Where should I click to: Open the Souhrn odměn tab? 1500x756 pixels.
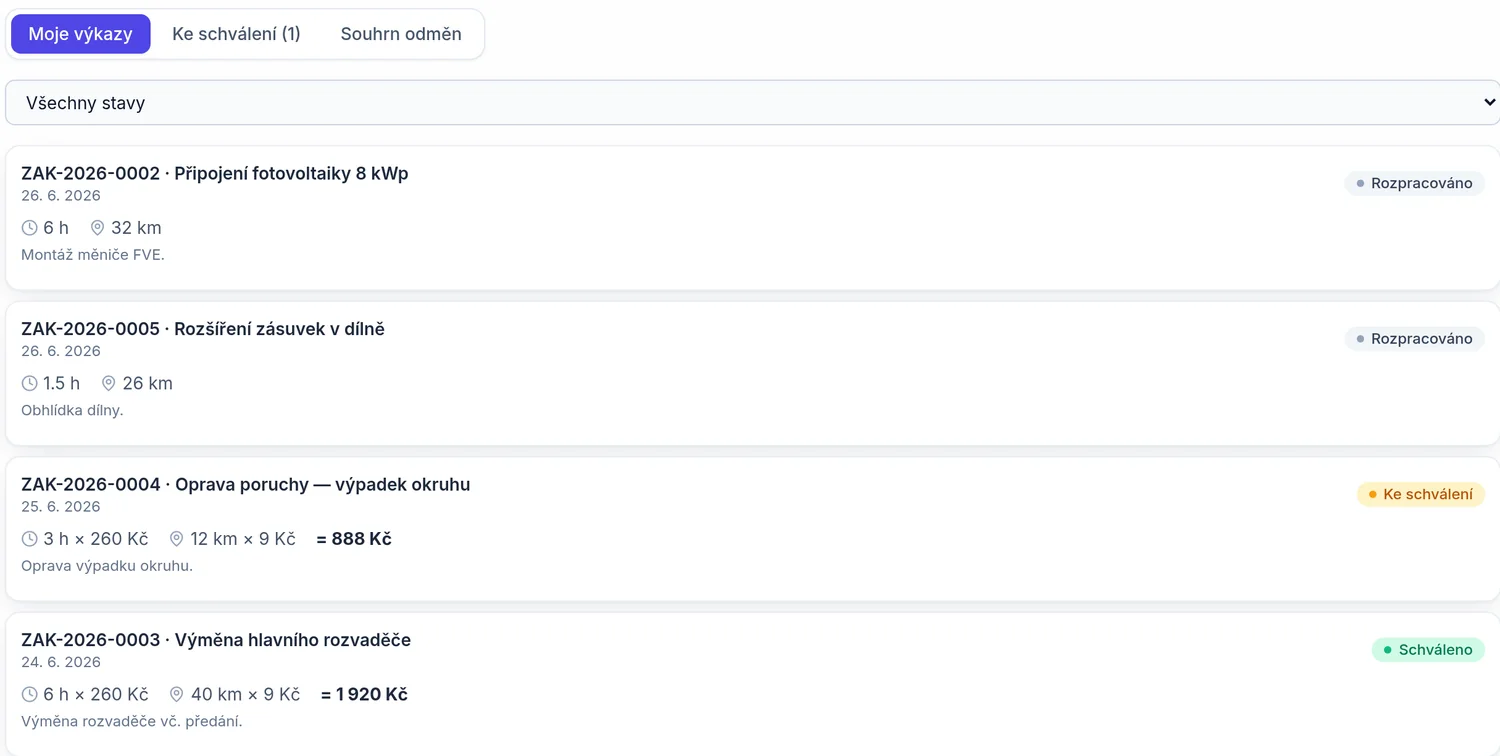click(x=401, y=34)
